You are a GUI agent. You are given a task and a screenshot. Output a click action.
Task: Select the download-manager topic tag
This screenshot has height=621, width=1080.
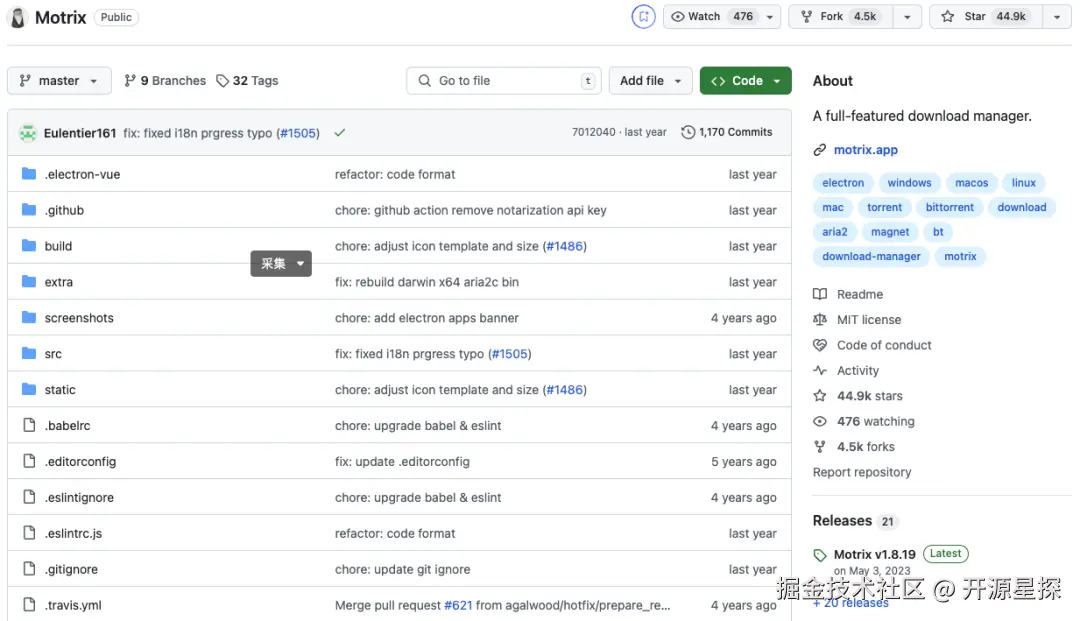click(871, 257)
